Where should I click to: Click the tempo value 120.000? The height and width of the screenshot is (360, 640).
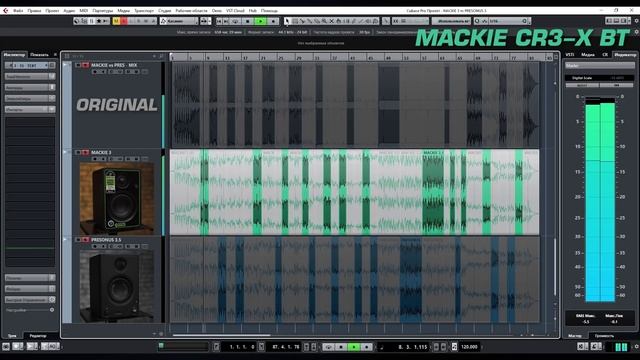469,347
